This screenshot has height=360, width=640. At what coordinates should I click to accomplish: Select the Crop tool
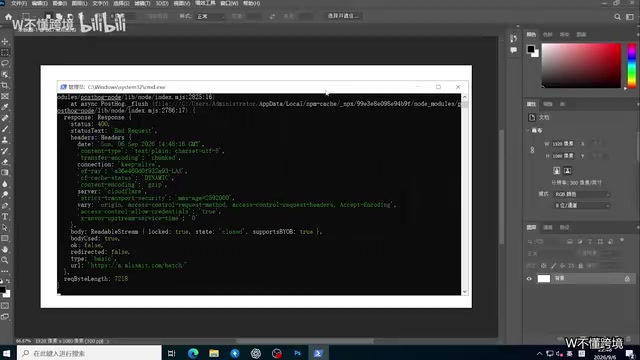pos(5,85)
